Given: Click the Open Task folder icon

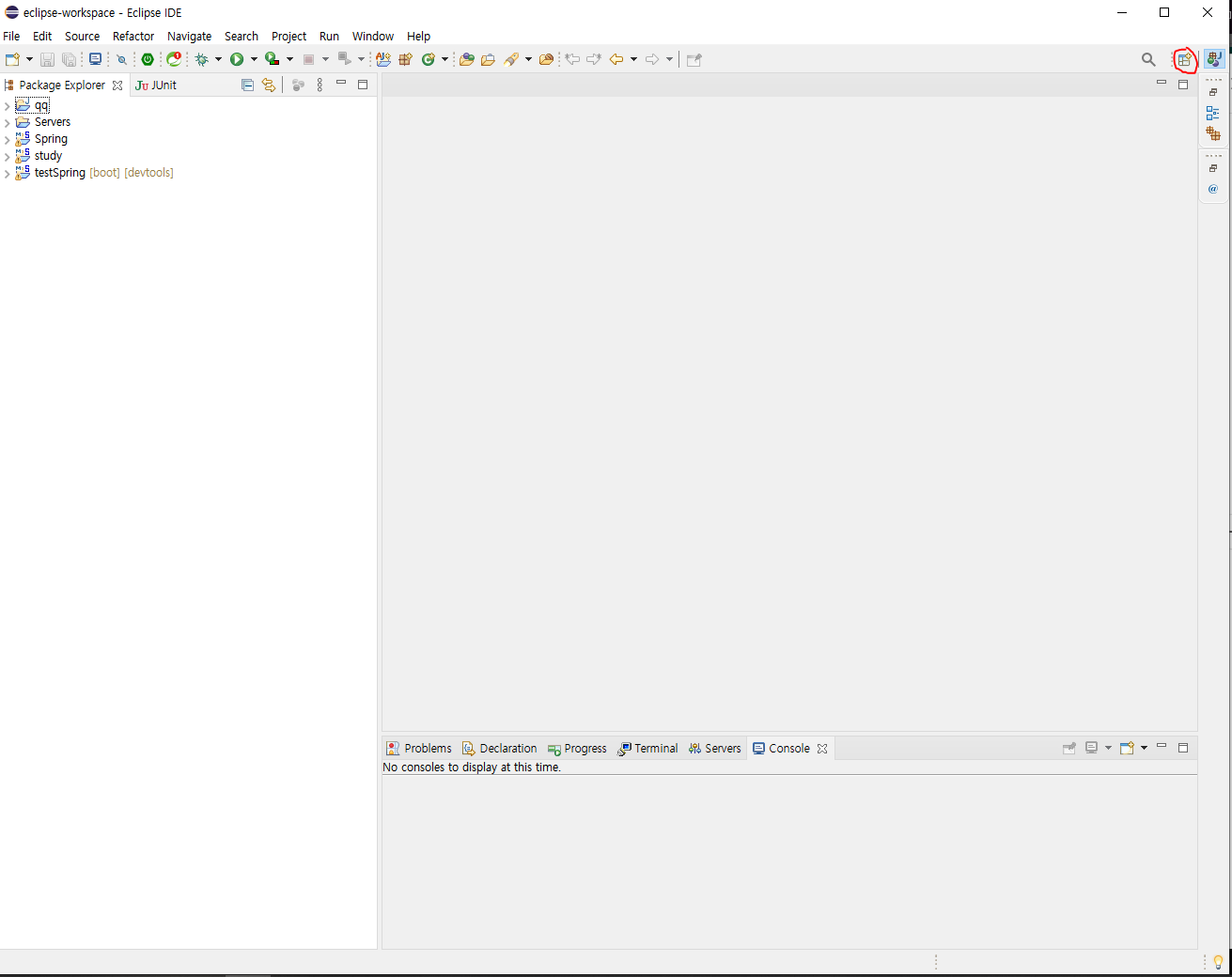Looking at the screenshot, I should [488, 59].
